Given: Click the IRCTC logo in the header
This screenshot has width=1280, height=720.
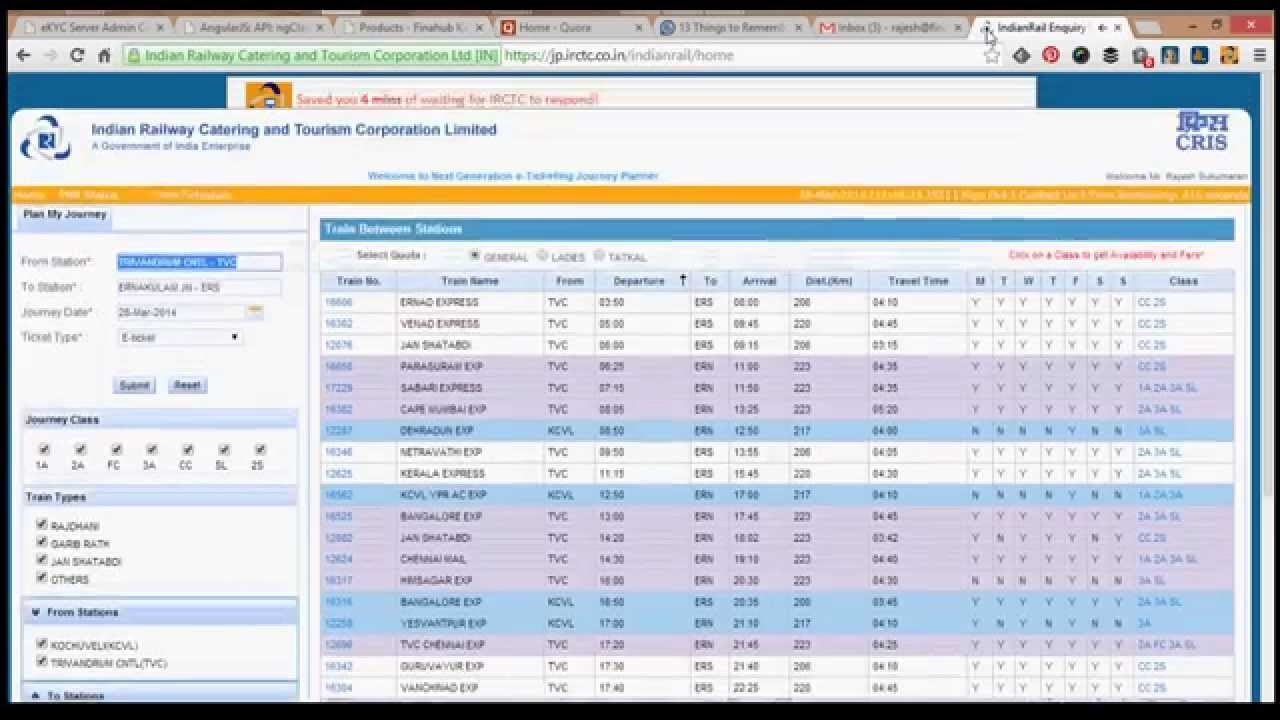Looking at the screenshot, I should coord(45,138).
